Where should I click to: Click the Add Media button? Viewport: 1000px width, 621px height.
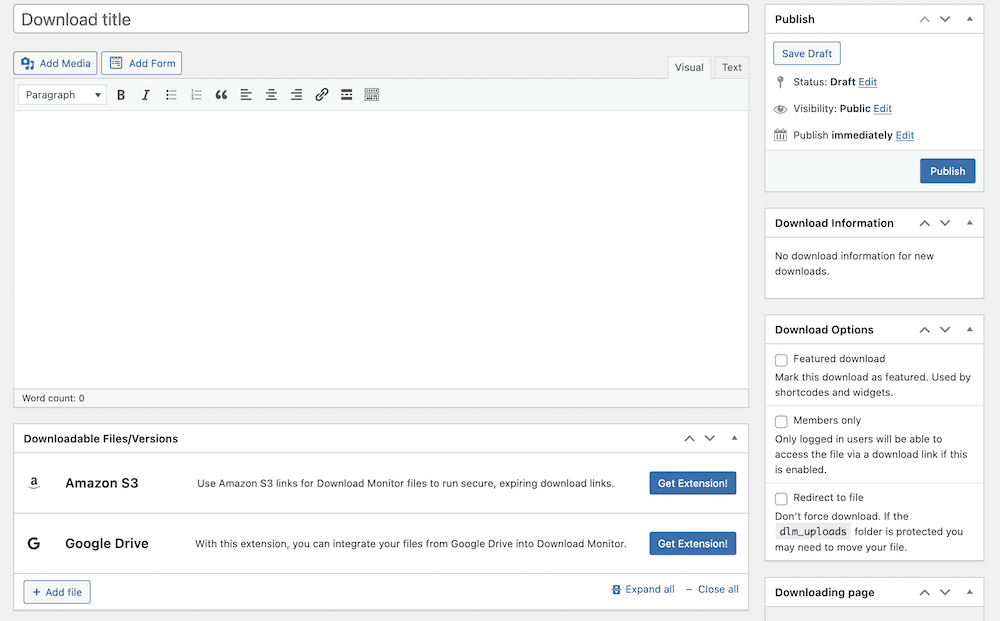point(55,63)
